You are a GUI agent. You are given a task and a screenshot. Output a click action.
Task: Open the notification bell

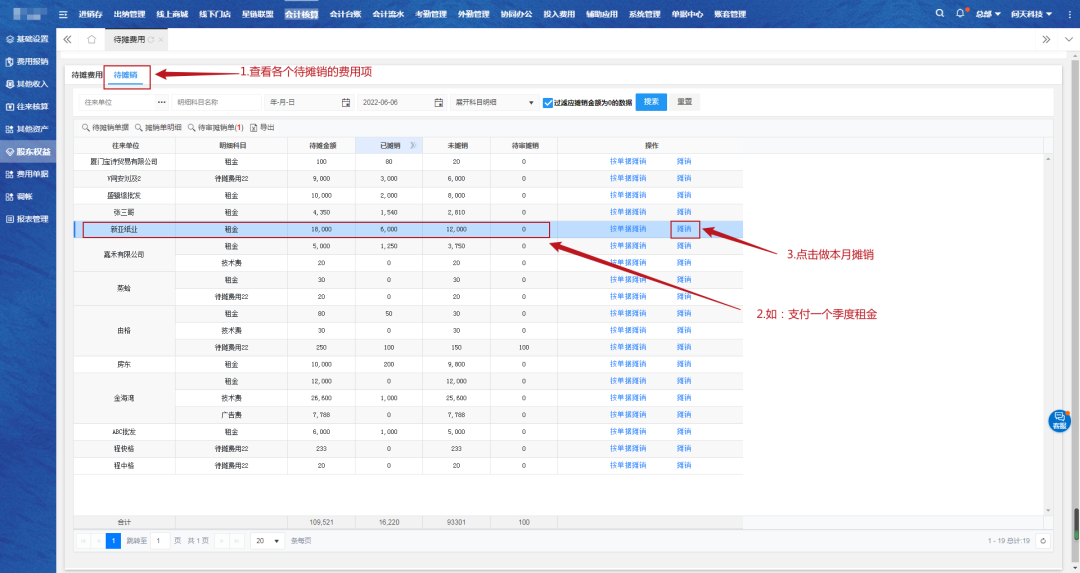click(x=960, y=14)
